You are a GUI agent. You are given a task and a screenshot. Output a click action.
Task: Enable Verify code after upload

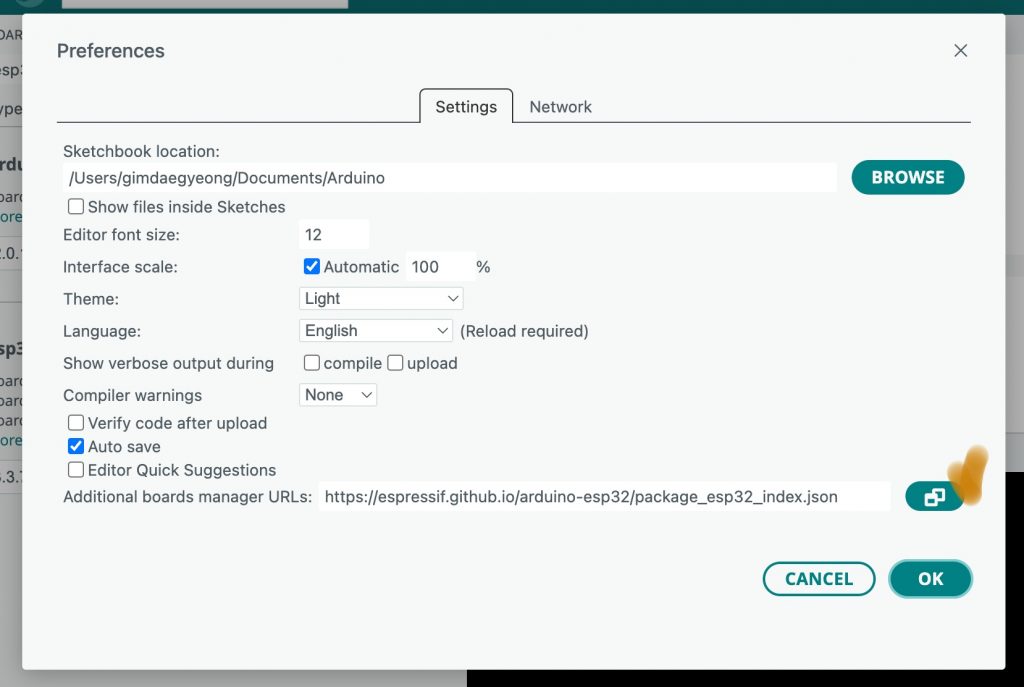(x=76, y=423)
